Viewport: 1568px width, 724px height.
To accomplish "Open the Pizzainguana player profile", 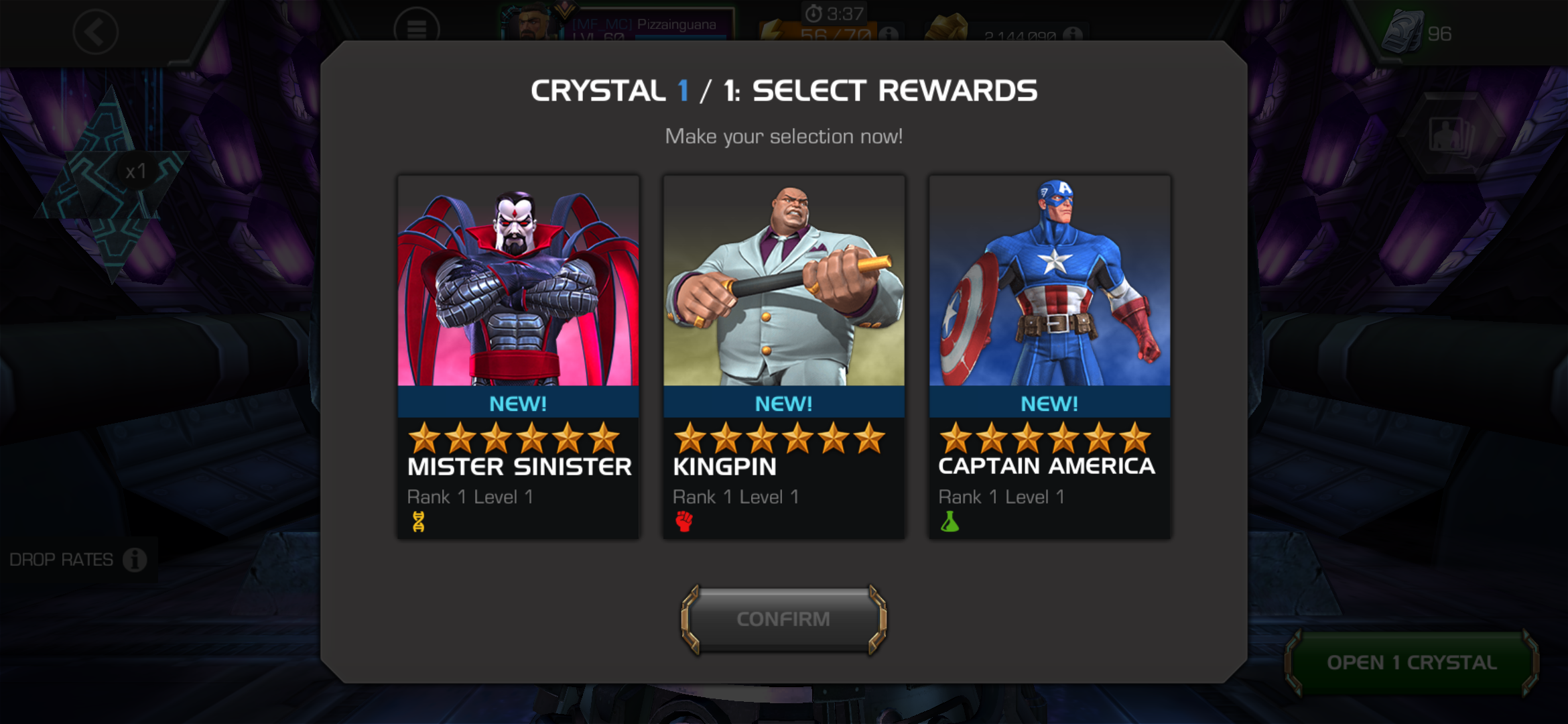I will tap(616, 24).
